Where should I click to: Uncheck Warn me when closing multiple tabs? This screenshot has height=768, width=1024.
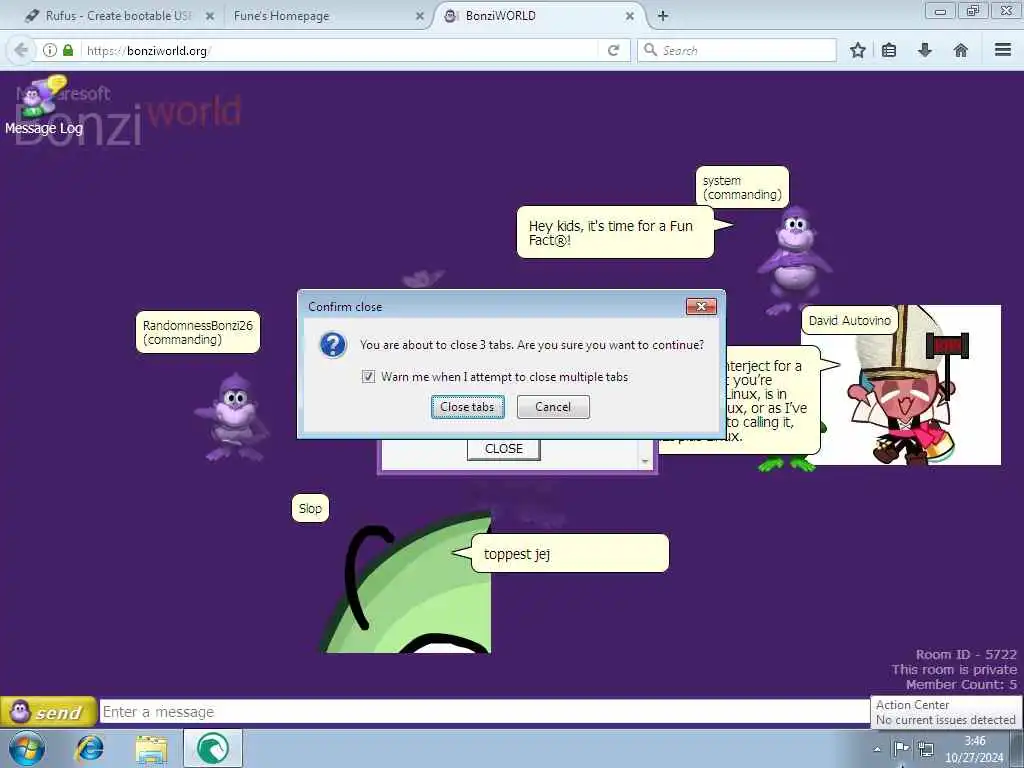point(368,377)
